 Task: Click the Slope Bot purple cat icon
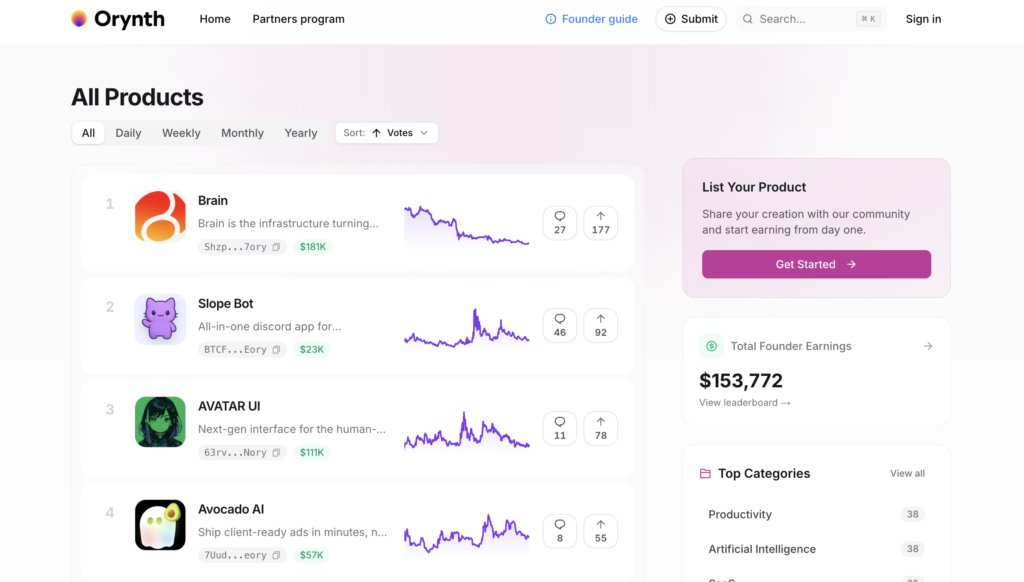(160, 320)
